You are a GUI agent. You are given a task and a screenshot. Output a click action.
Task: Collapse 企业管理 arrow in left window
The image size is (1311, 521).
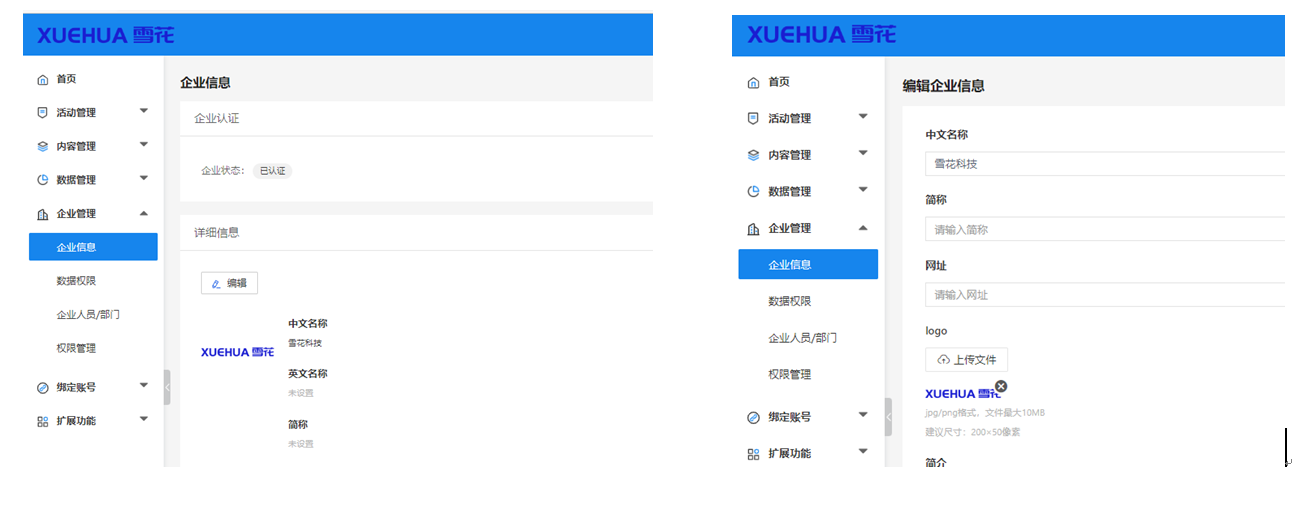click(144, 213)
